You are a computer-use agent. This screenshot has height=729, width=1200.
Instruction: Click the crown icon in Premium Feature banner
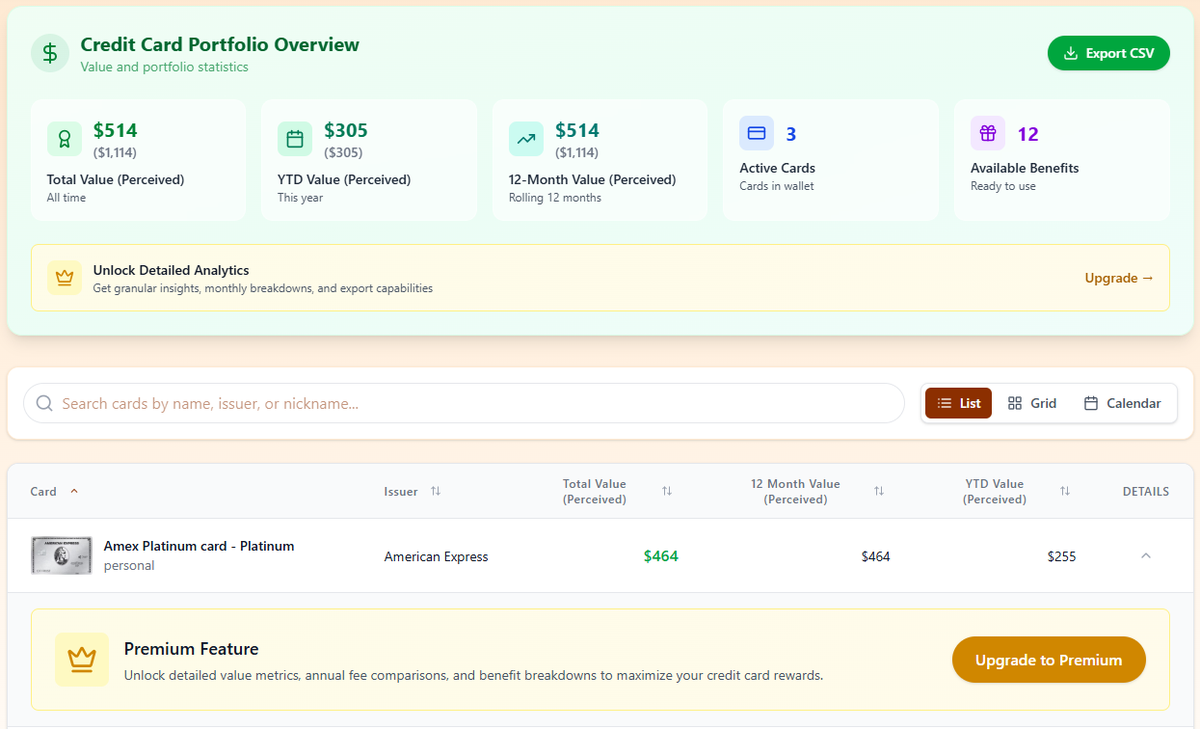[82, 660]
